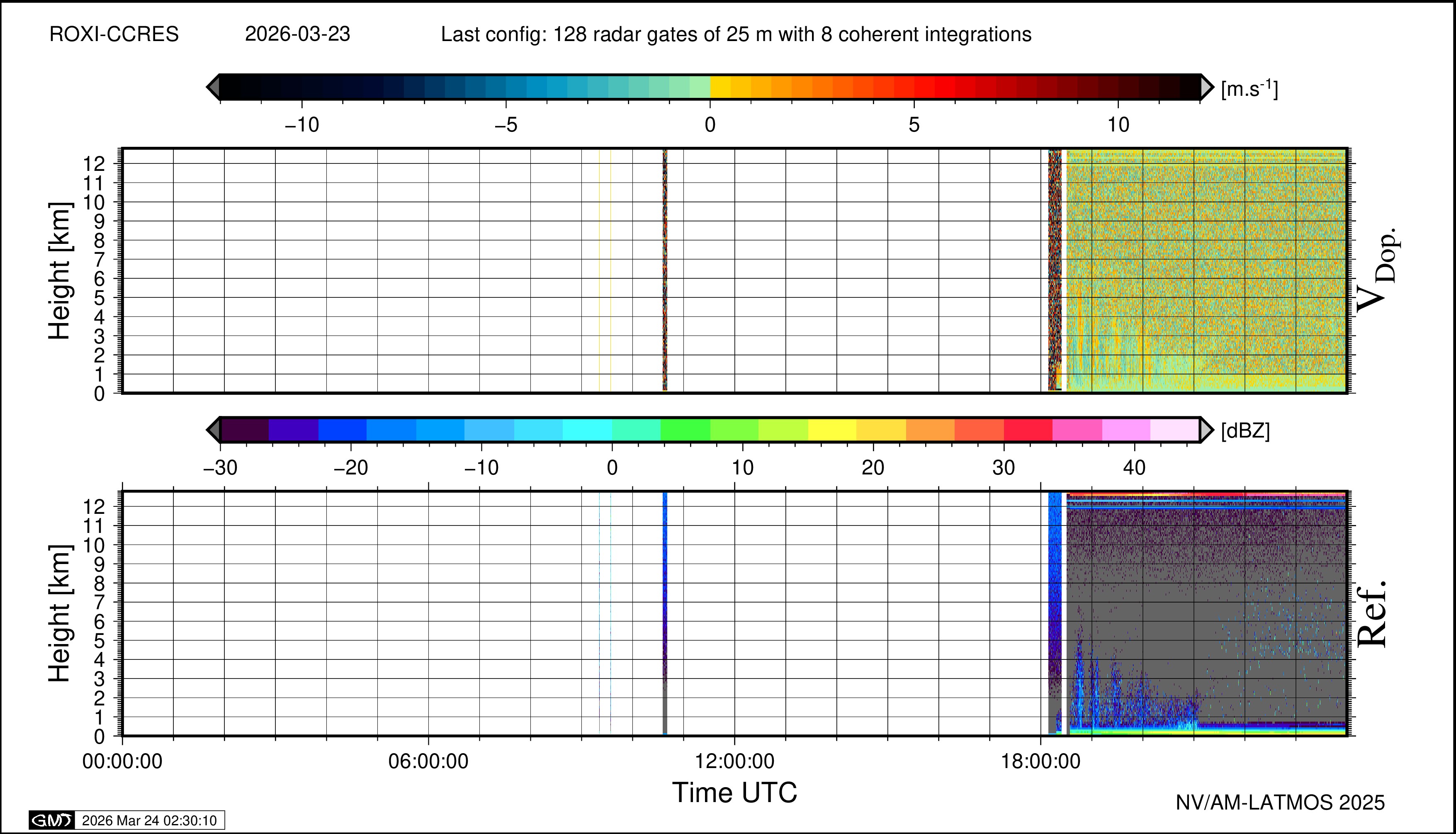This screenshot has height=834, width=1456.
Task: Click the 06:00:00 time axis label
Action: click(x=428, y=761)
